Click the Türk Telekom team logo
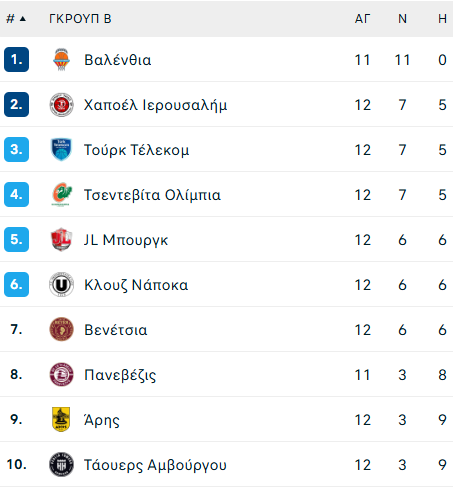This screenshot has width=453, height=487. pos(61,150)
